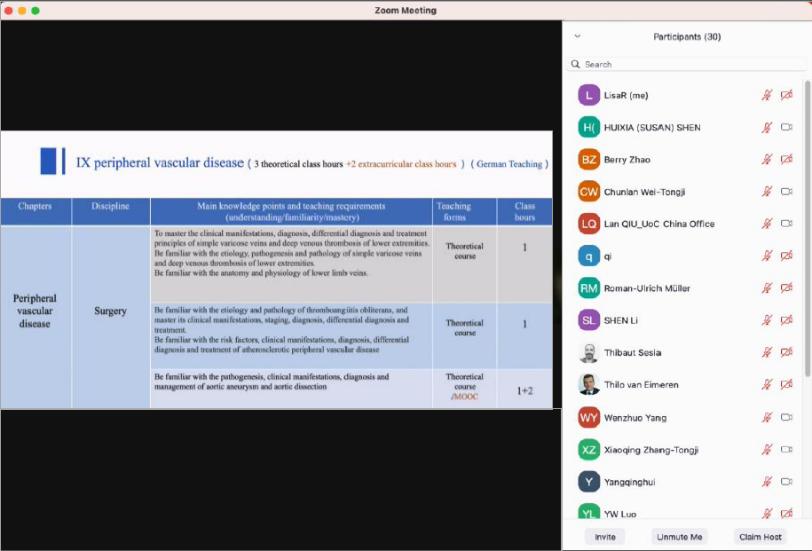
Task: Click the teal RM avatar of Roman-Ulrich Müller
Action: (x=589, y=288)
